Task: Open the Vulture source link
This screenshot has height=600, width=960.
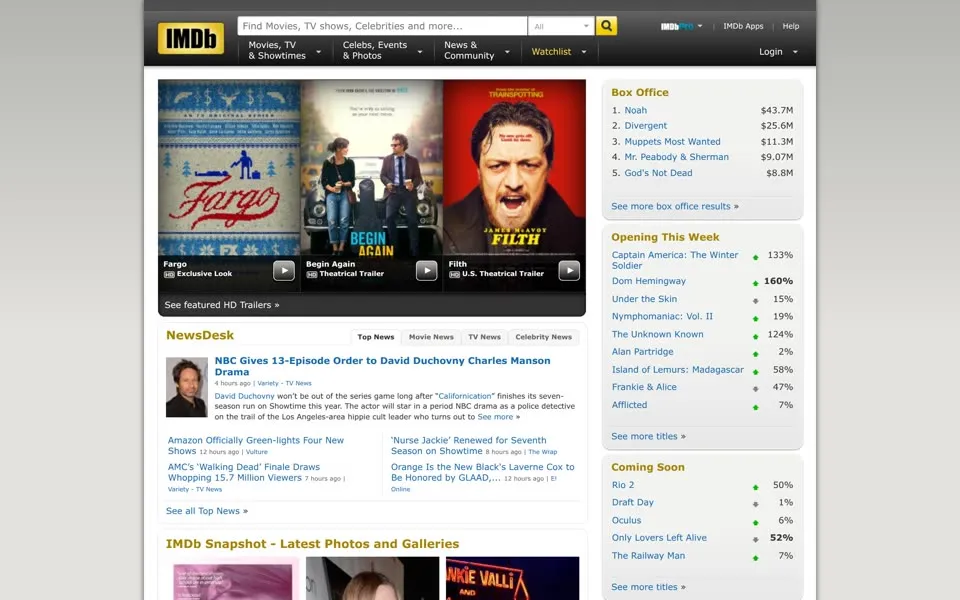Action: tap(257, 452)
